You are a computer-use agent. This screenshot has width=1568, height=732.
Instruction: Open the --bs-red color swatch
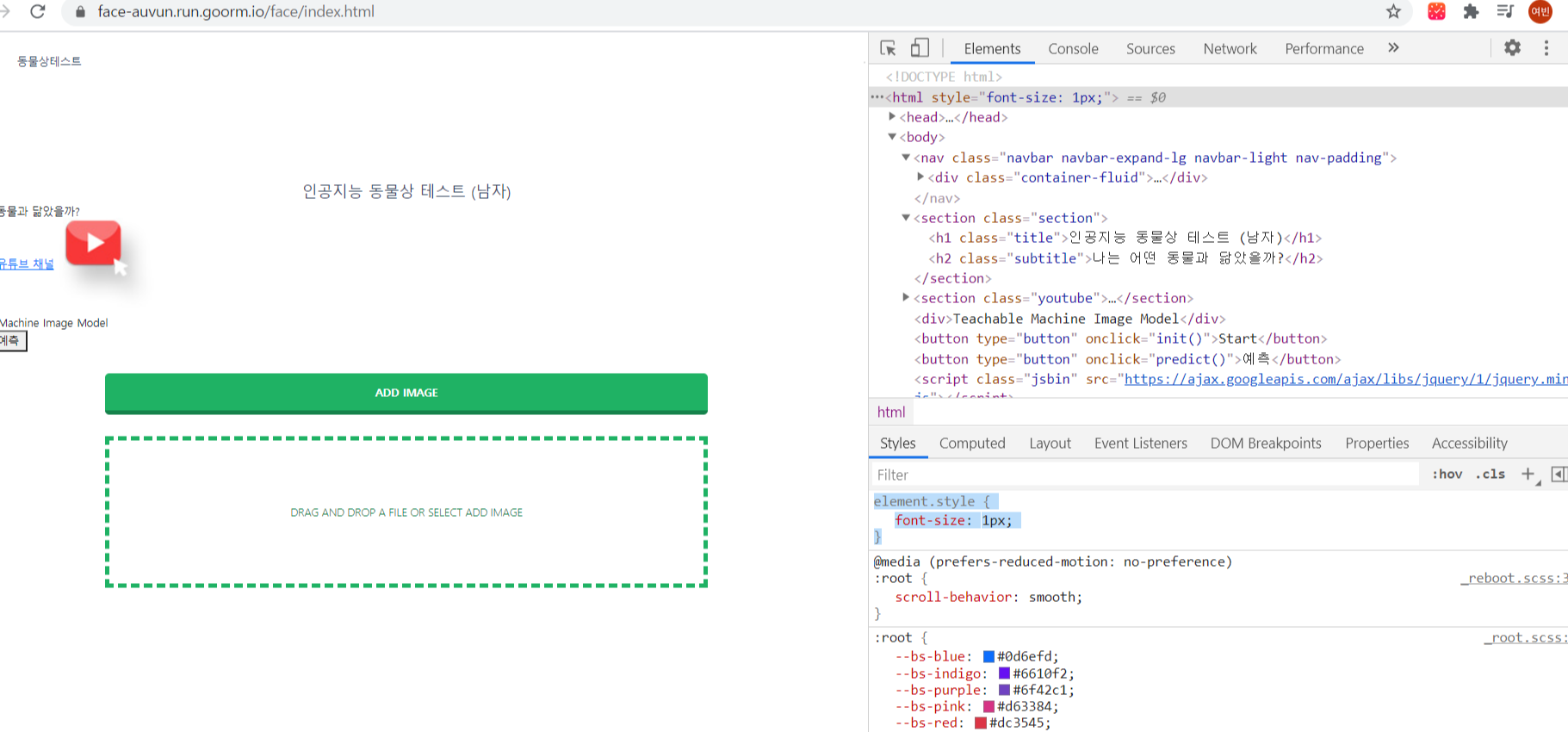point(981,723)
